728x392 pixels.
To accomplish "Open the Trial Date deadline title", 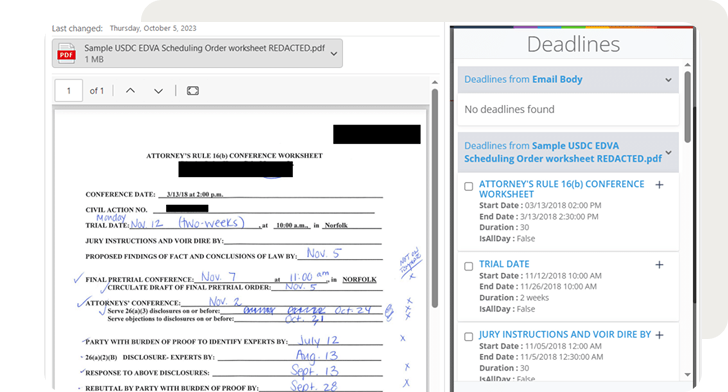I will pyautogui.click(x=504, y=264).
